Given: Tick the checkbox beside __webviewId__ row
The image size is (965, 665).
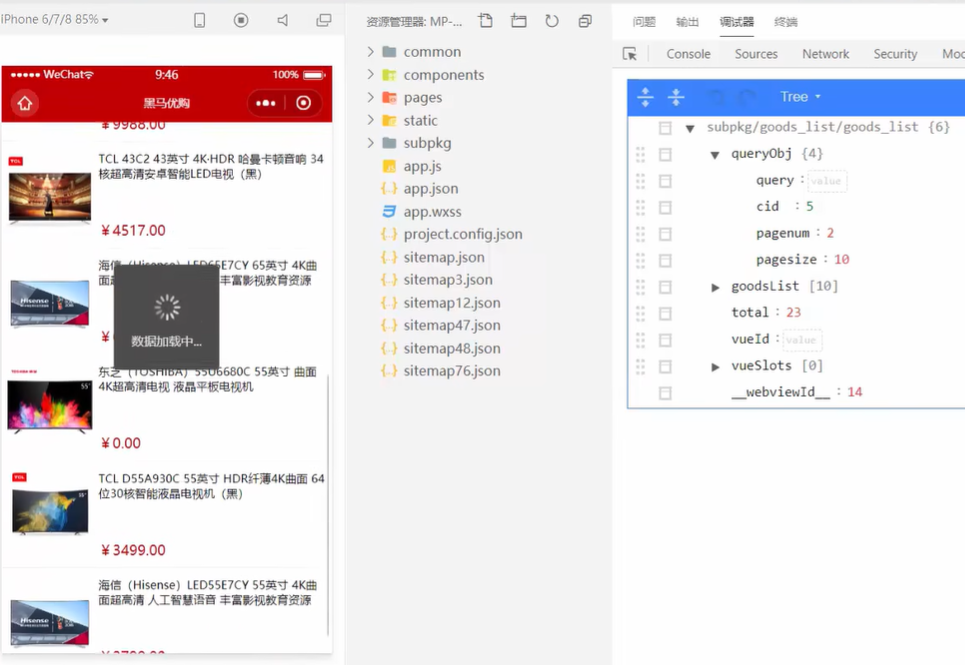Looking at the screenshot, I should [665, 393].
